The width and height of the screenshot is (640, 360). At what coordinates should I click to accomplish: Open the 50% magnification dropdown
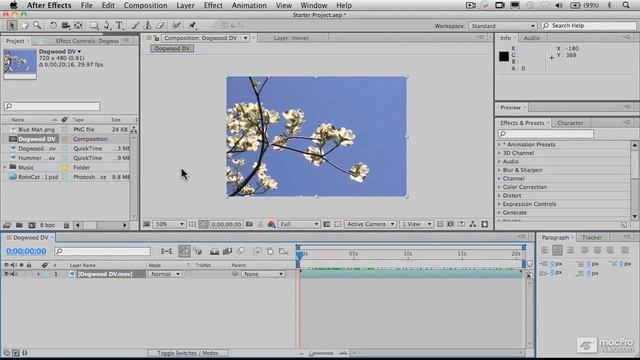[x=169, y=224]
